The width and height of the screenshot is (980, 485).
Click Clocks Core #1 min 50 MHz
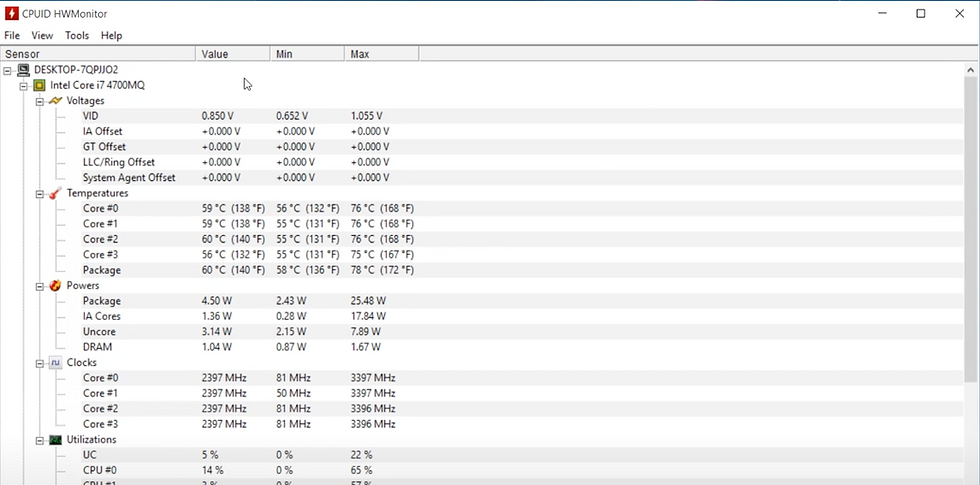tap(293, 394)
